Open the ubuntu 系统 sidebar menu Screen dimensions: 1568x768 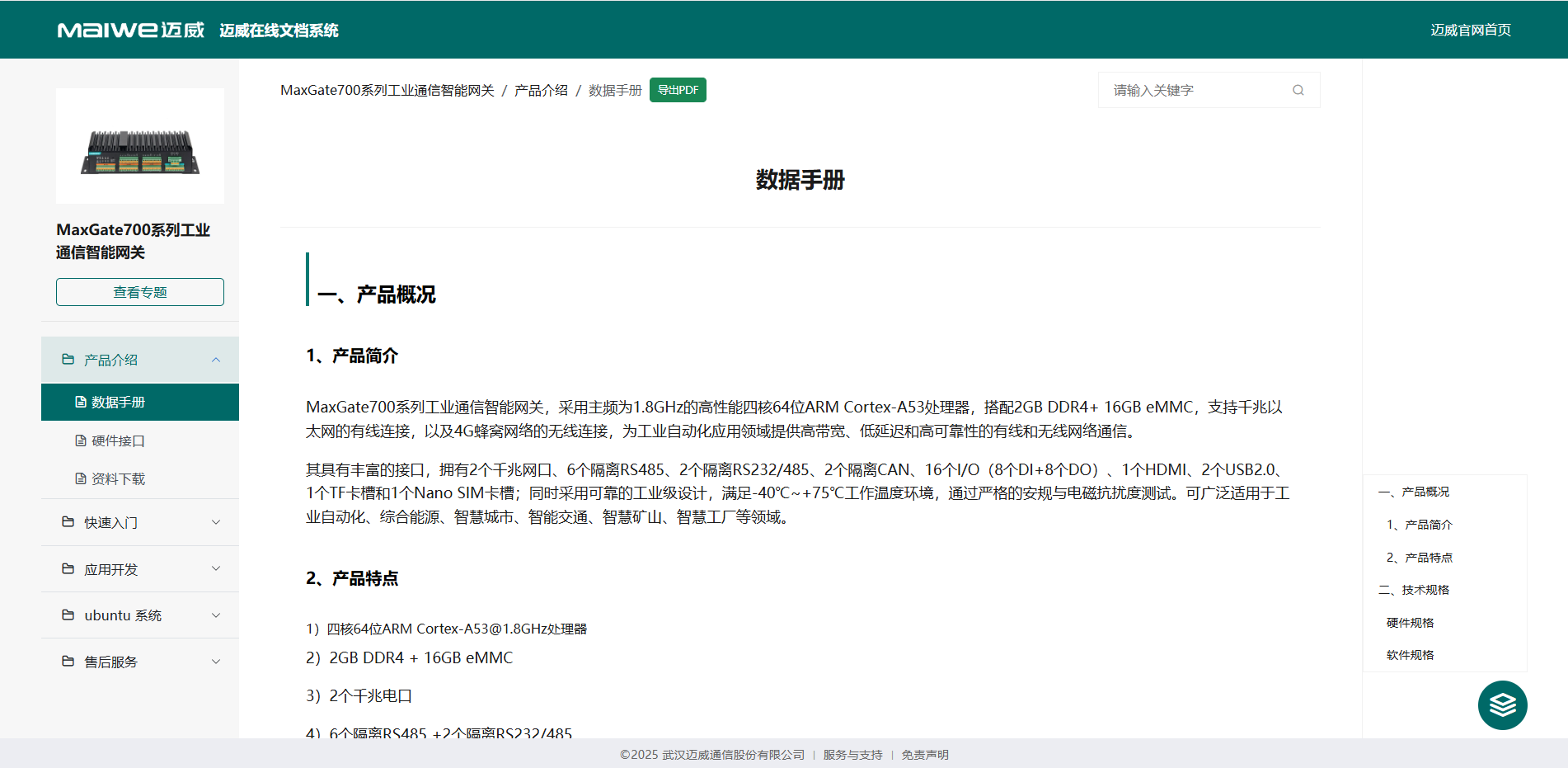(x=140, y=615)
